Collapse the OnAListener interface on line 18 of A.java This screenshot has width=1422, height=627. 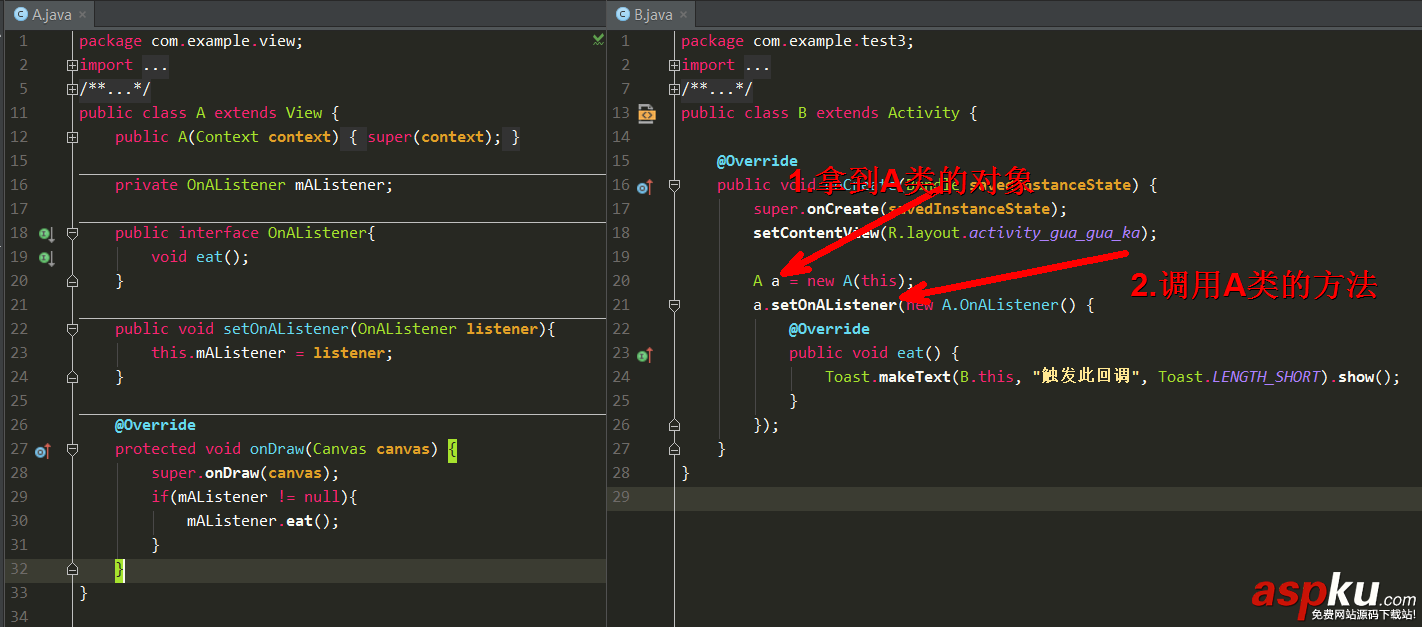(72, 233)
